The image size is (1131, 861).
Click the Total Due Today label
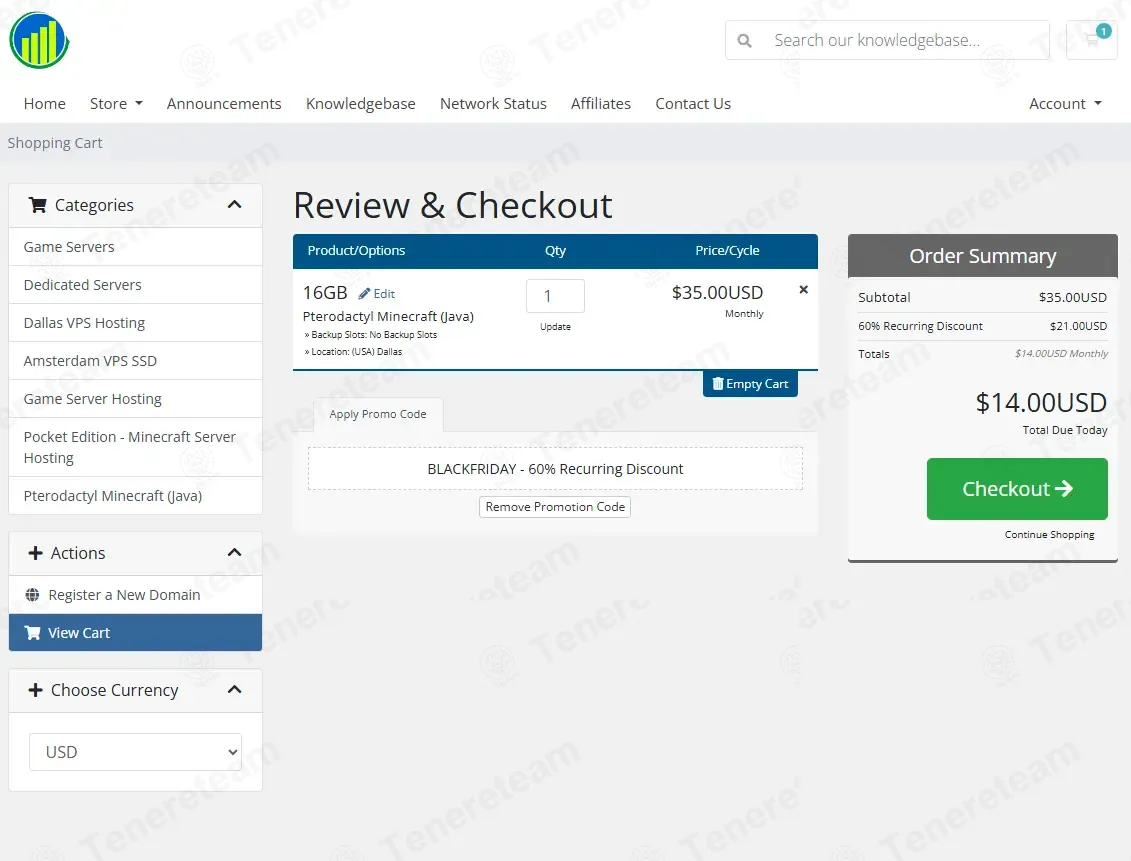click(1065, 430)
